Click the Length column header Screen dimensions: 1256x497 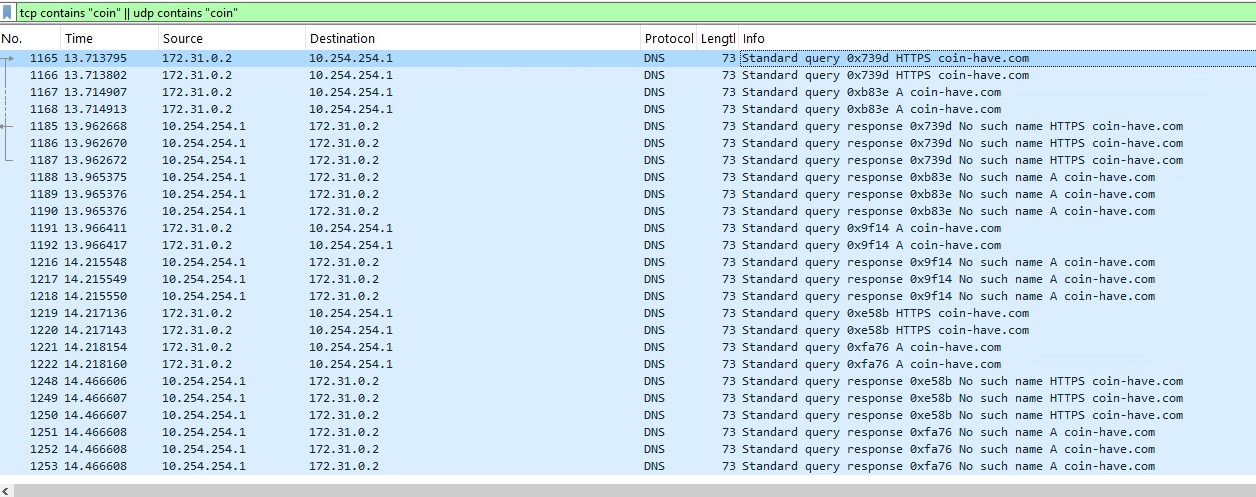pos(716,39)
